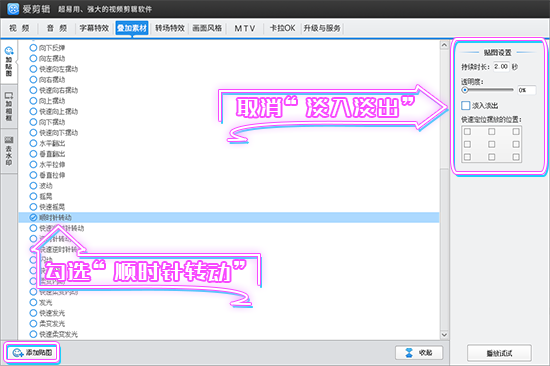Switch to the 字幕特效 tab
Image resolution: width=550 pixels, height=366 pixels.
coord(94,28)
